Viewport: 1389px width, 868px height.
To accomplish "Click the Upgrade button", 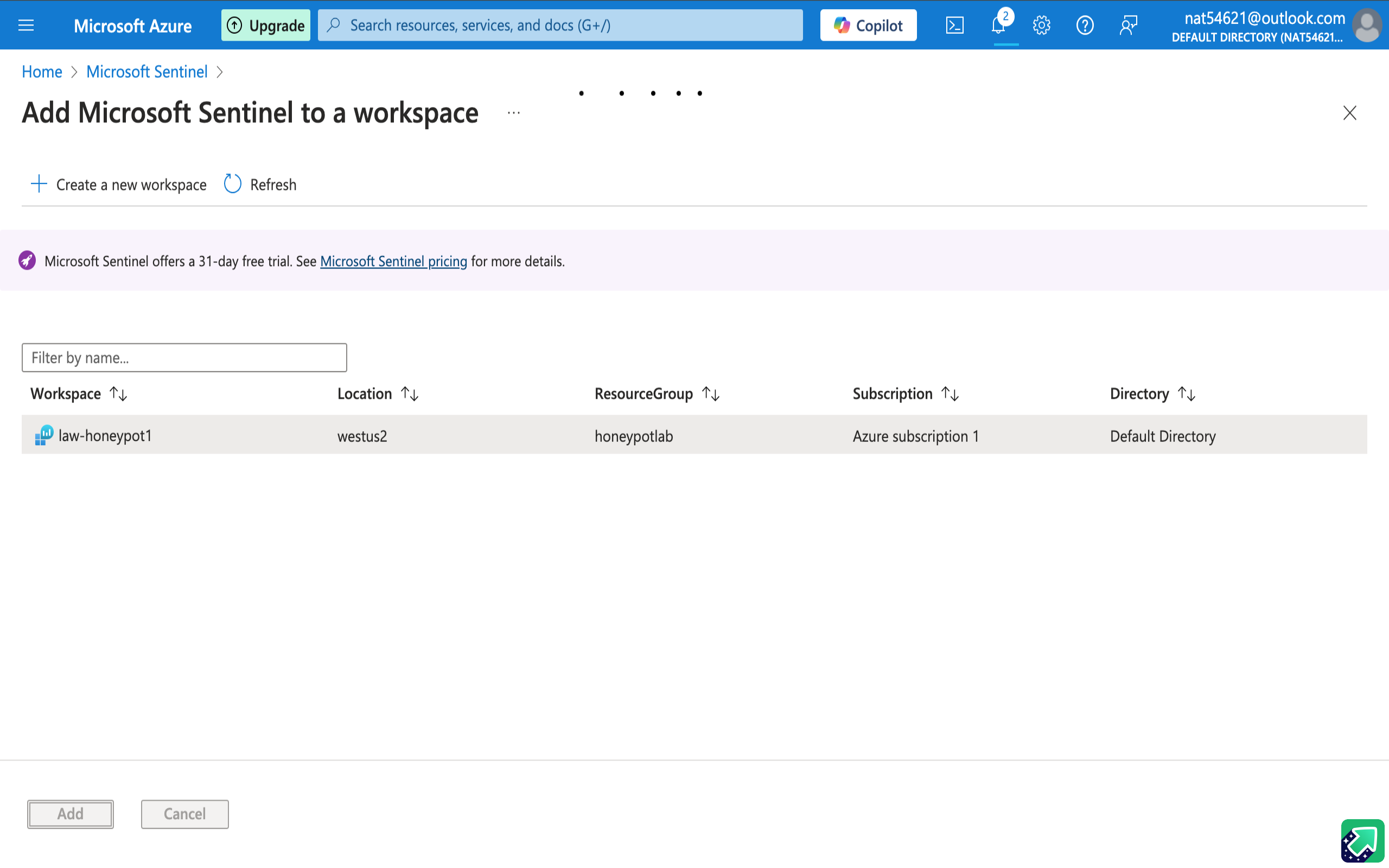I will tap(266, 25).
